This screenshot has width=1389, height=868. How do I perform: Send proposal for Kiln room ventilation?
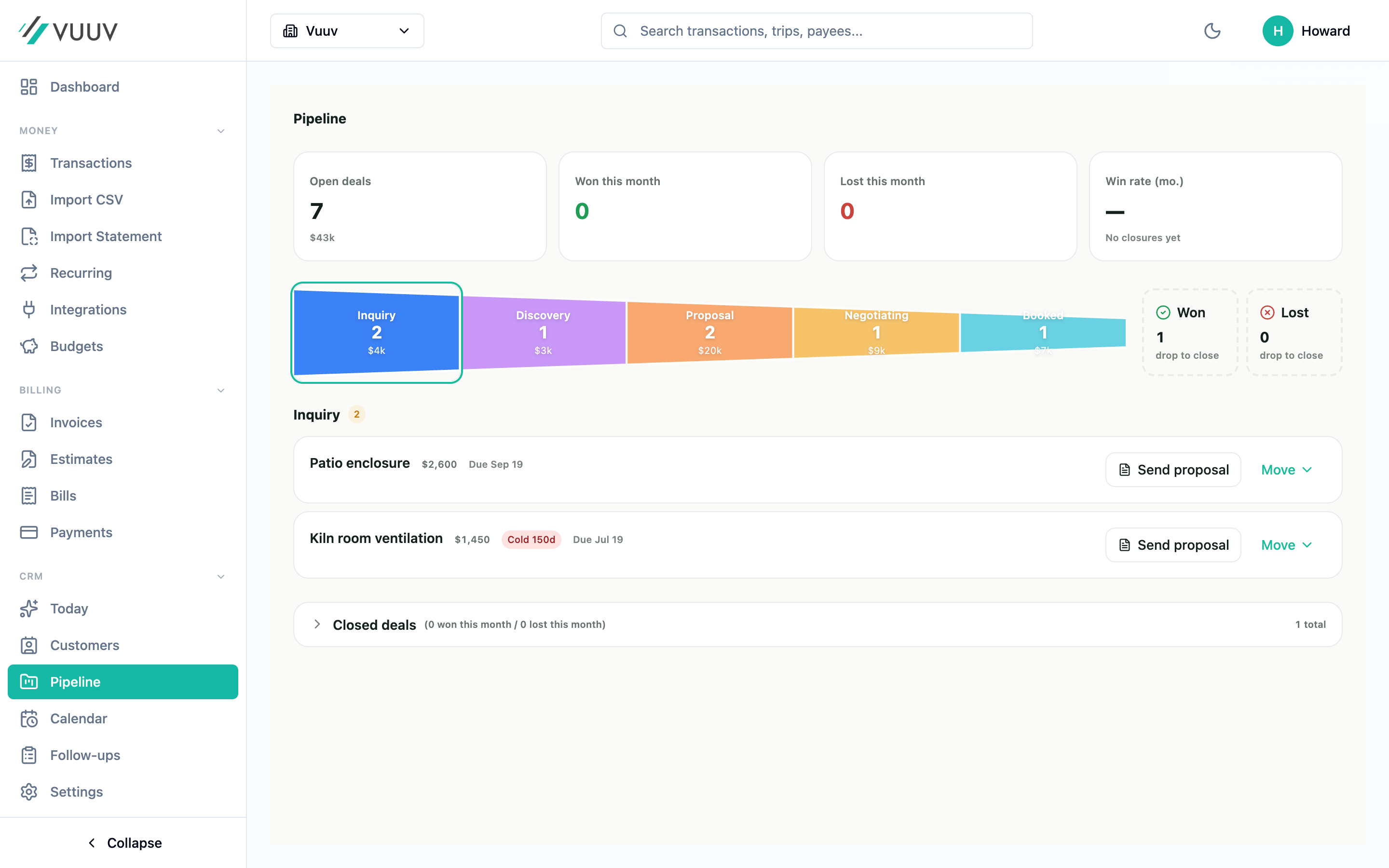(1173, 545)
